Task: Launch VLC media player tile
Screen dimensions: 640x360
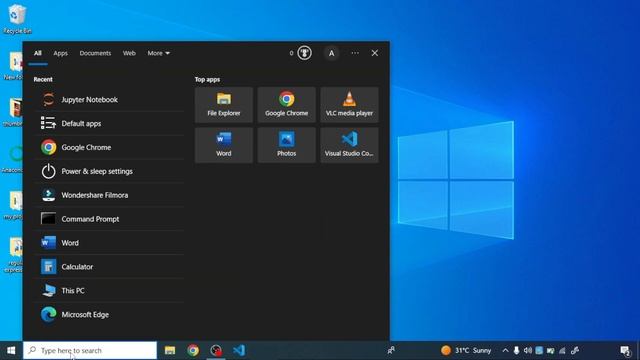Action: 349,104
